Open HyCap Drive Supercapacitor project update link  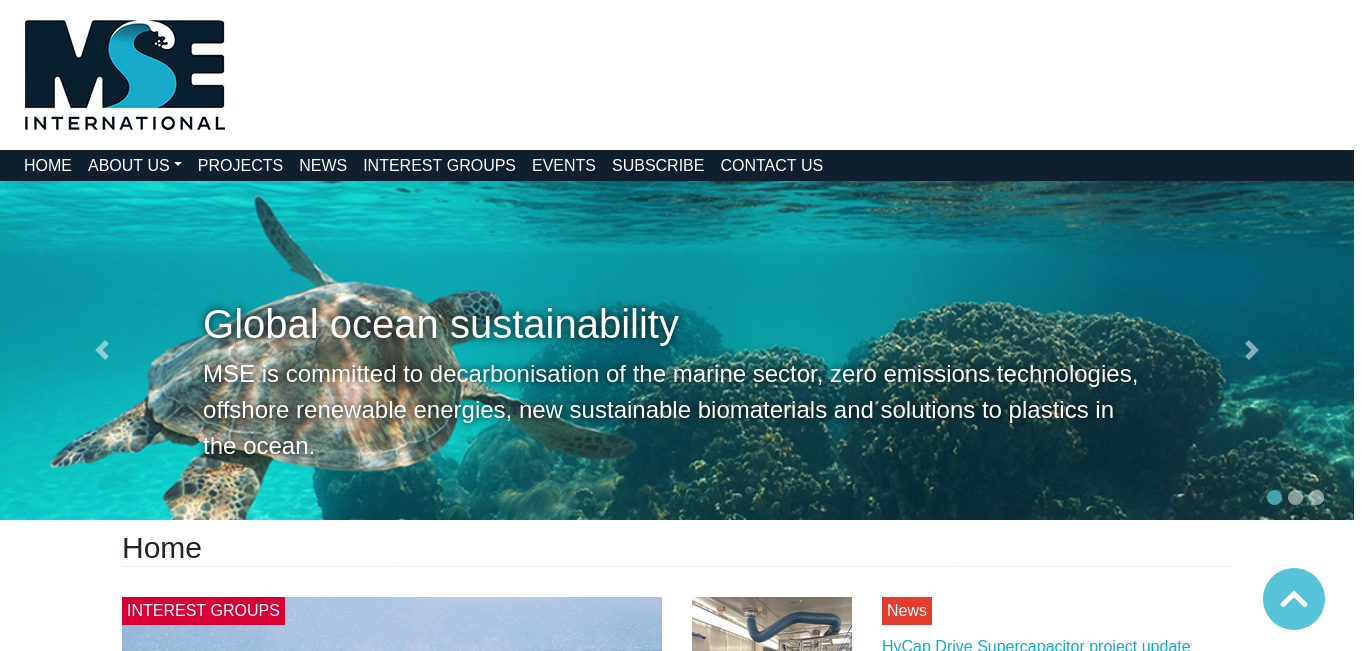point(1036,645)
